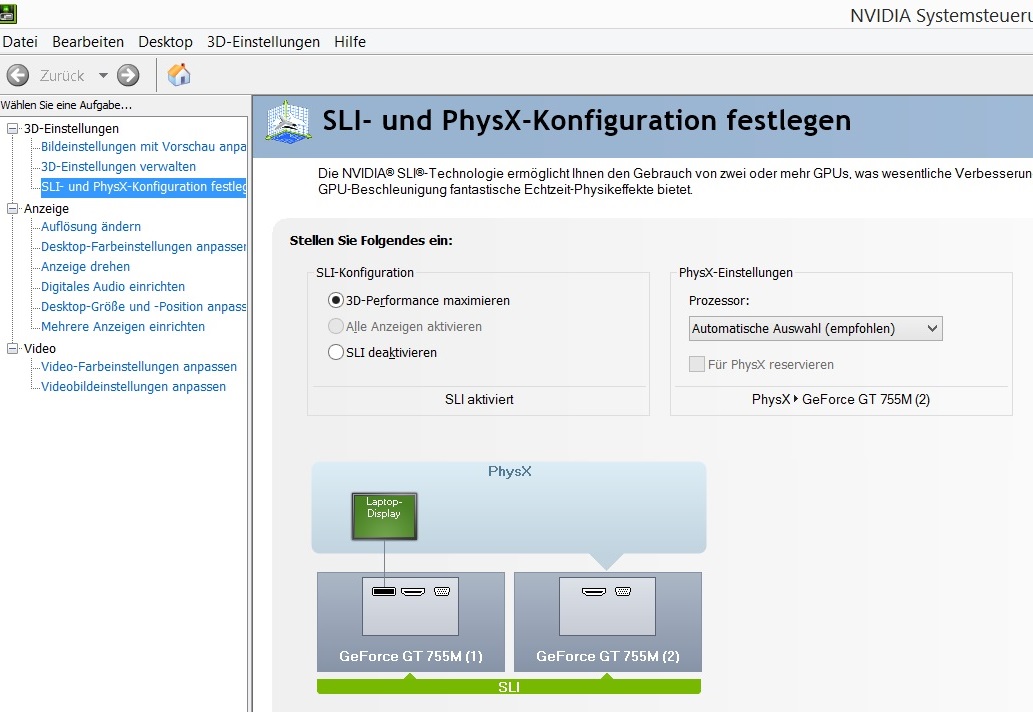Open the back history dropdown arrow

[x=103, y=75]
